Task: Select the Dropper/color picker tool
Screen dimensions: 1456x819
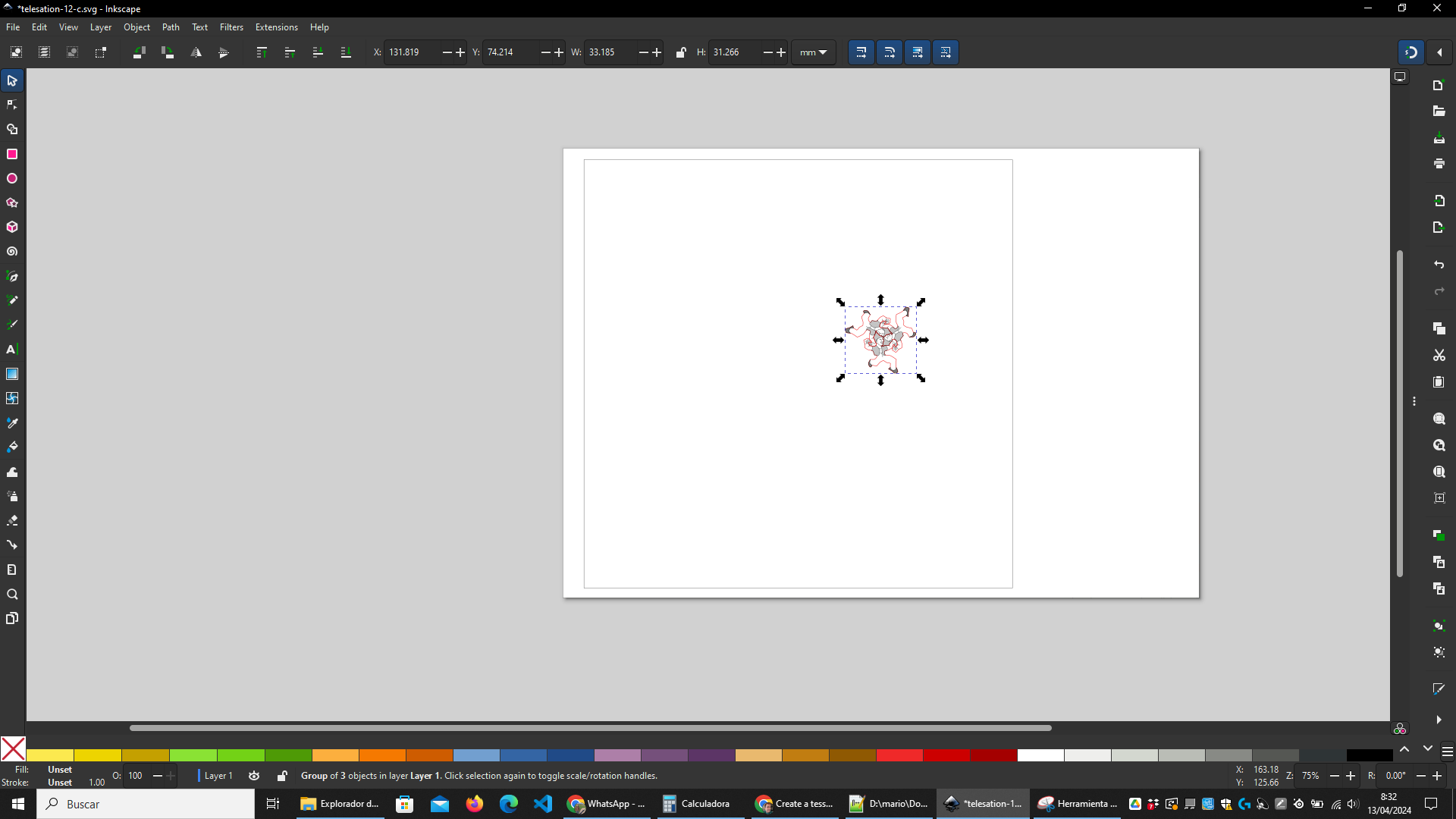Action: pos(12,423)
